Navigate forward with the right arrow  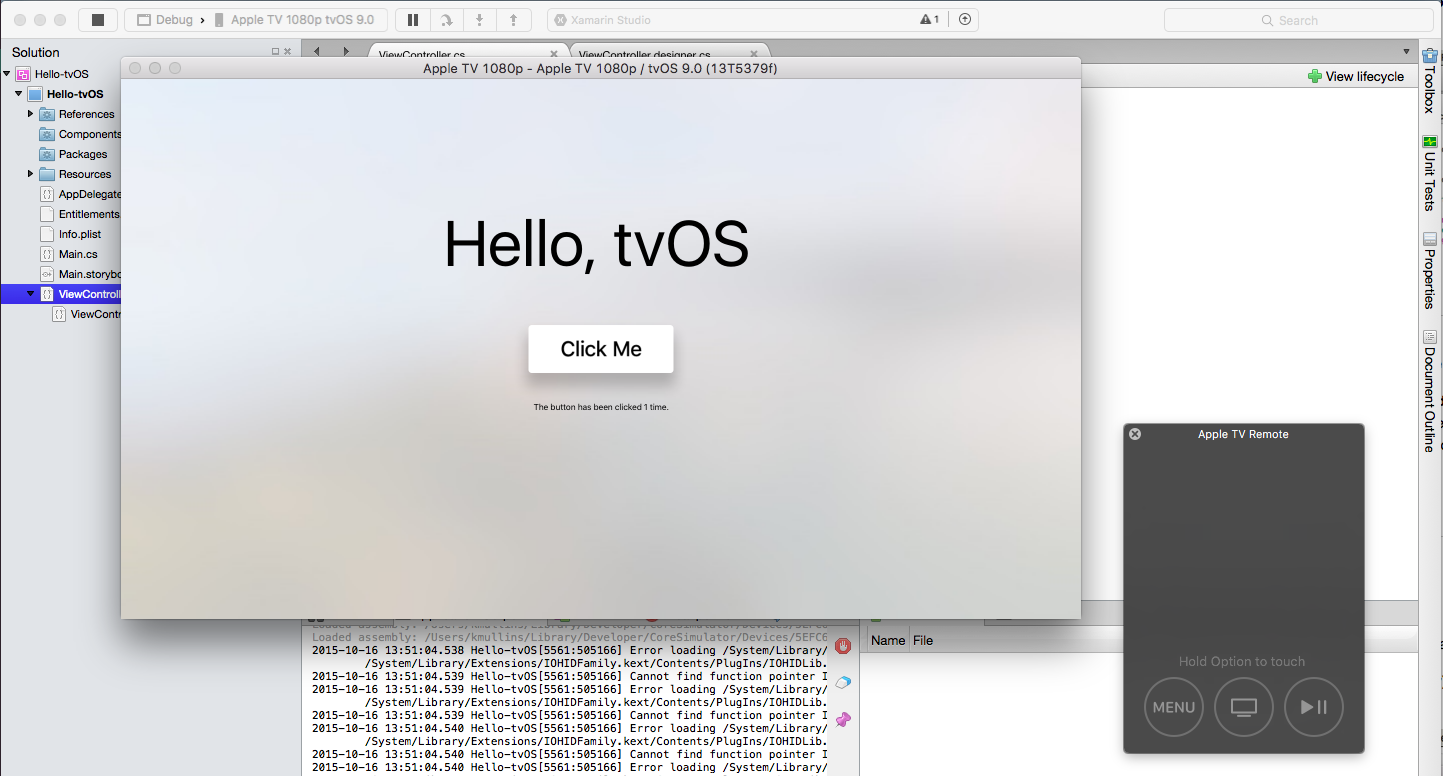pyautogui.click(x=346, y=51)
